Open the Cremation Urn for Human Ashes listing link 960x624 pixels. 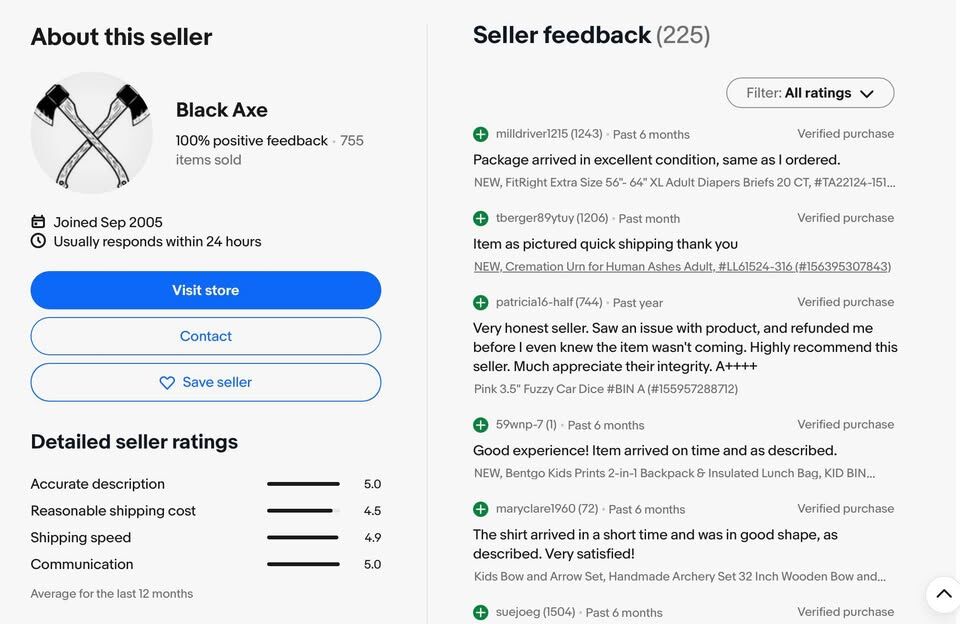tap(682, 267)
